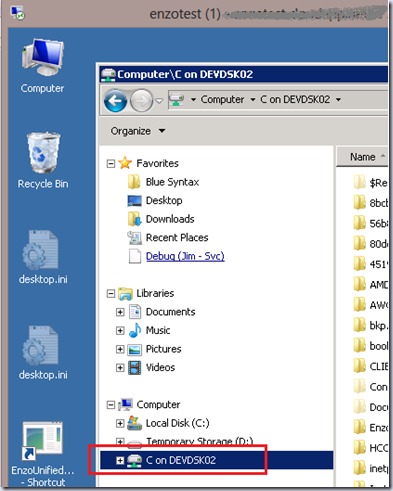Image resolution: width=393 pixels, height=491 pixels.
Task: Select the 80d folder in file list
Action: [370, 244]
